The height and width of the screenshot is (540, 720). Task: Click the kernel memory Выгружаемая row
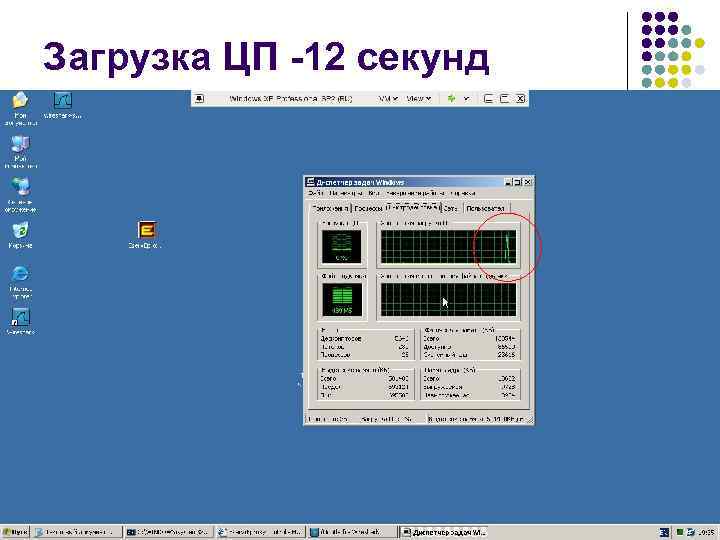[x=470, y=387]
